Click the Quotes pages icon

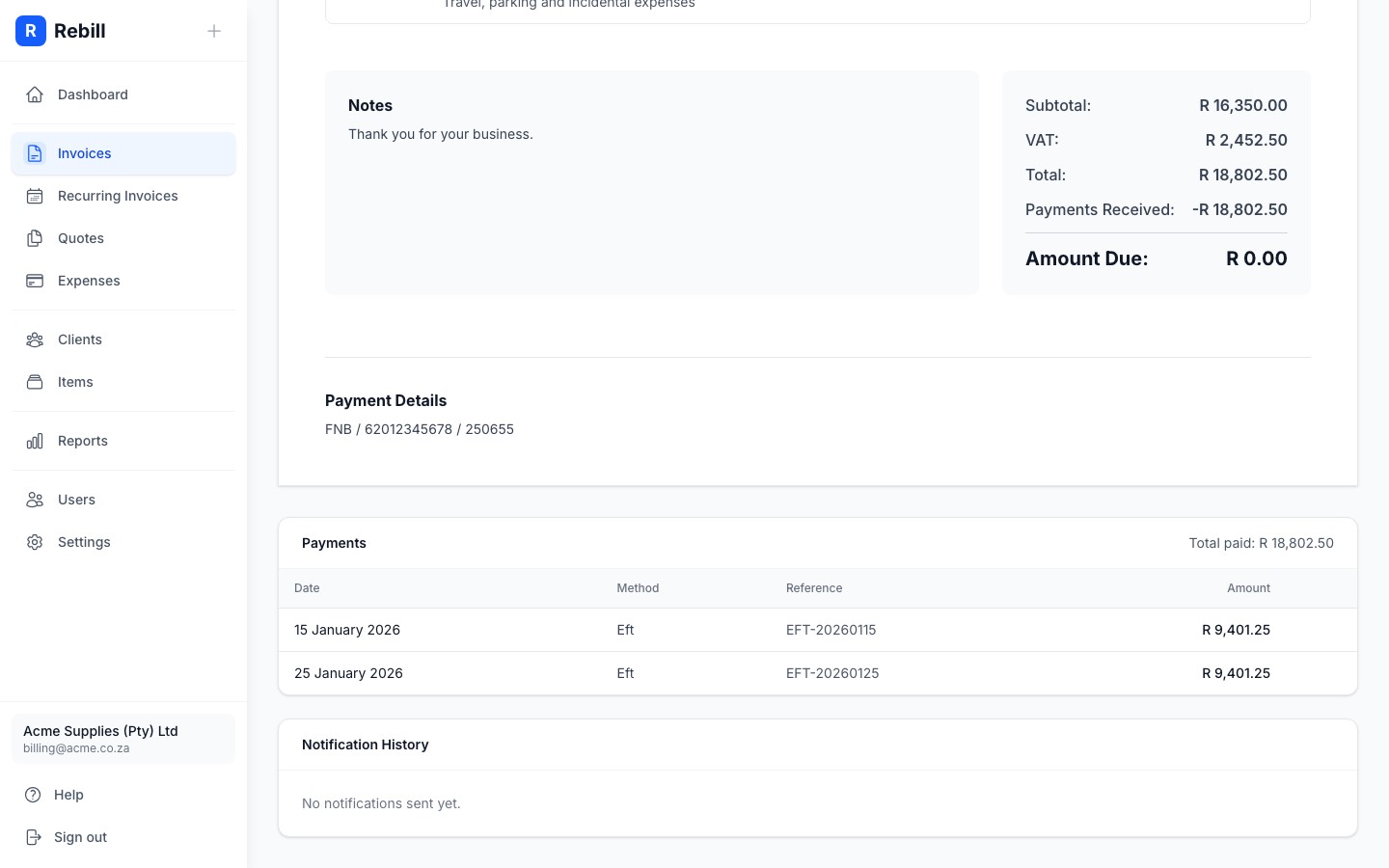(x=35, y=238)
